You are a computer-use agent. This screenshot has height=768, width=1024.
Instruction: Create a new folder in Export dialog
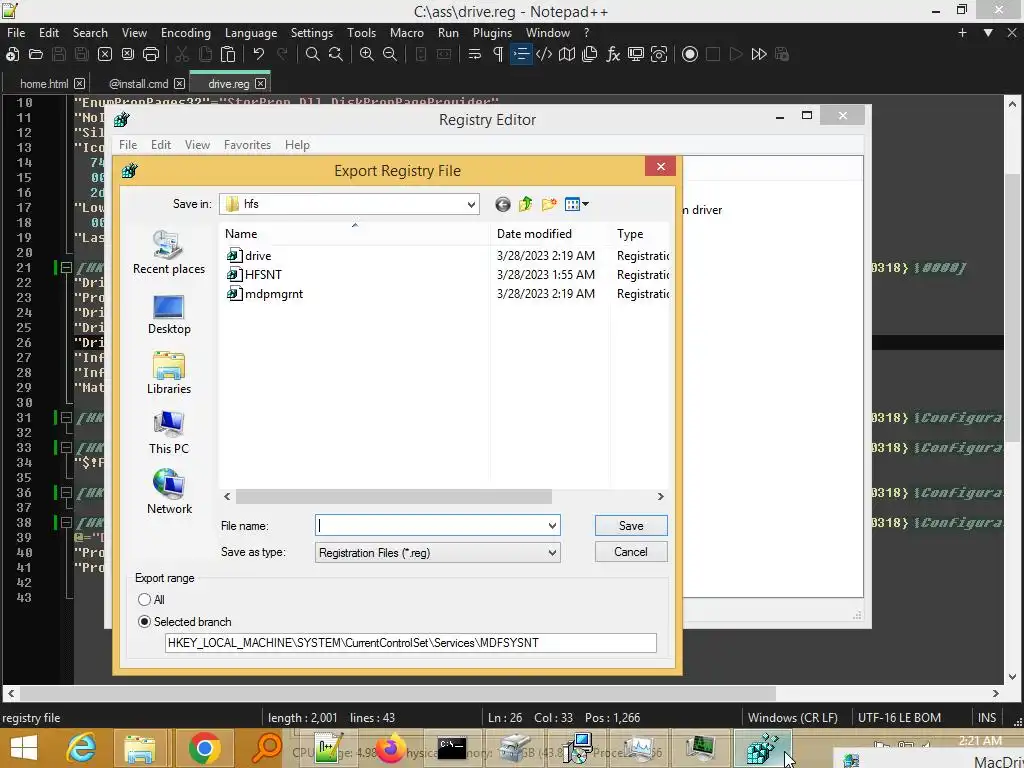tap(549, 204)
